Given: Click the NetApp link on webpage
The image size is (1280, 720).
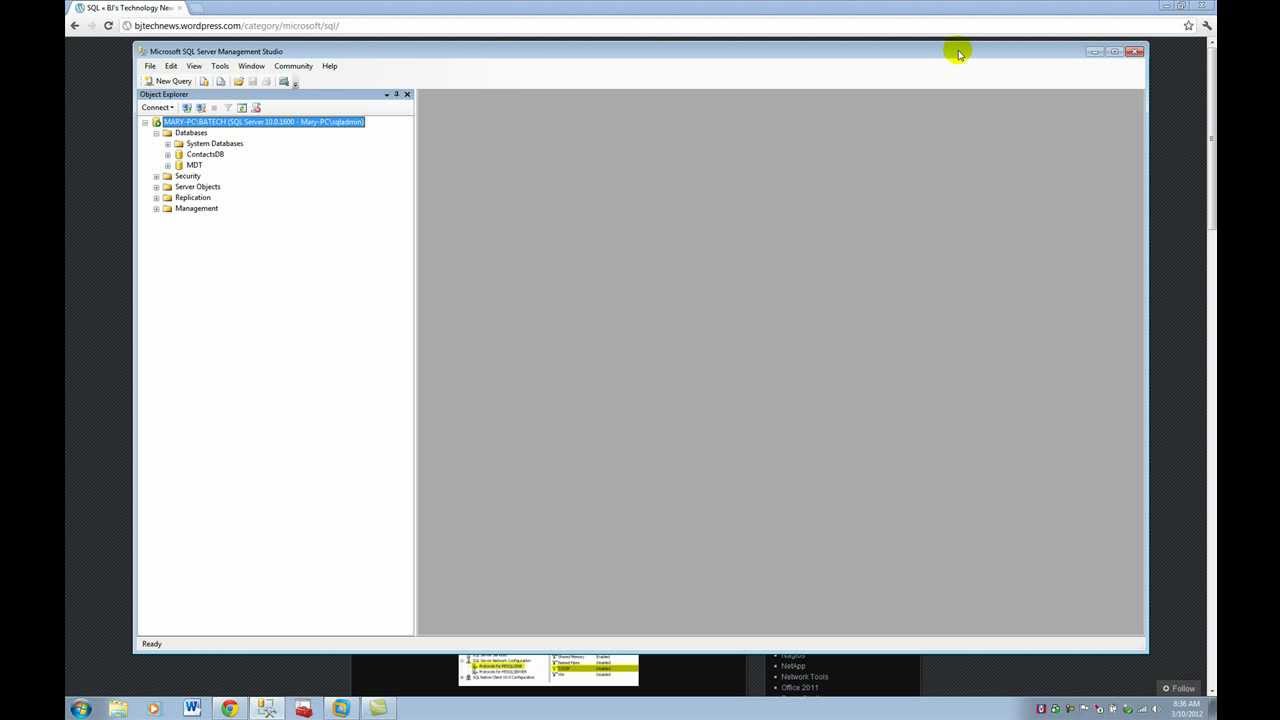Looking at the screenshot, I should coord(793,666).
